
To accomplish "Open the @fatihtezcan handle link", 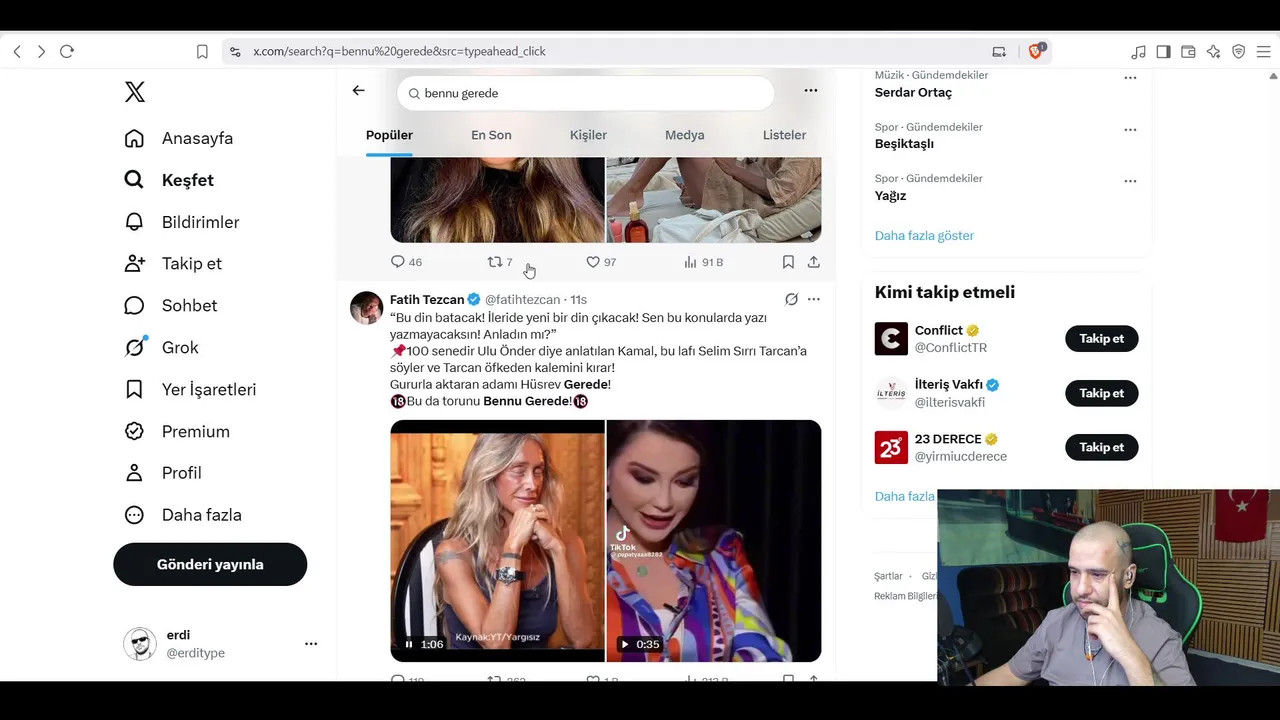I will [522, 300].
